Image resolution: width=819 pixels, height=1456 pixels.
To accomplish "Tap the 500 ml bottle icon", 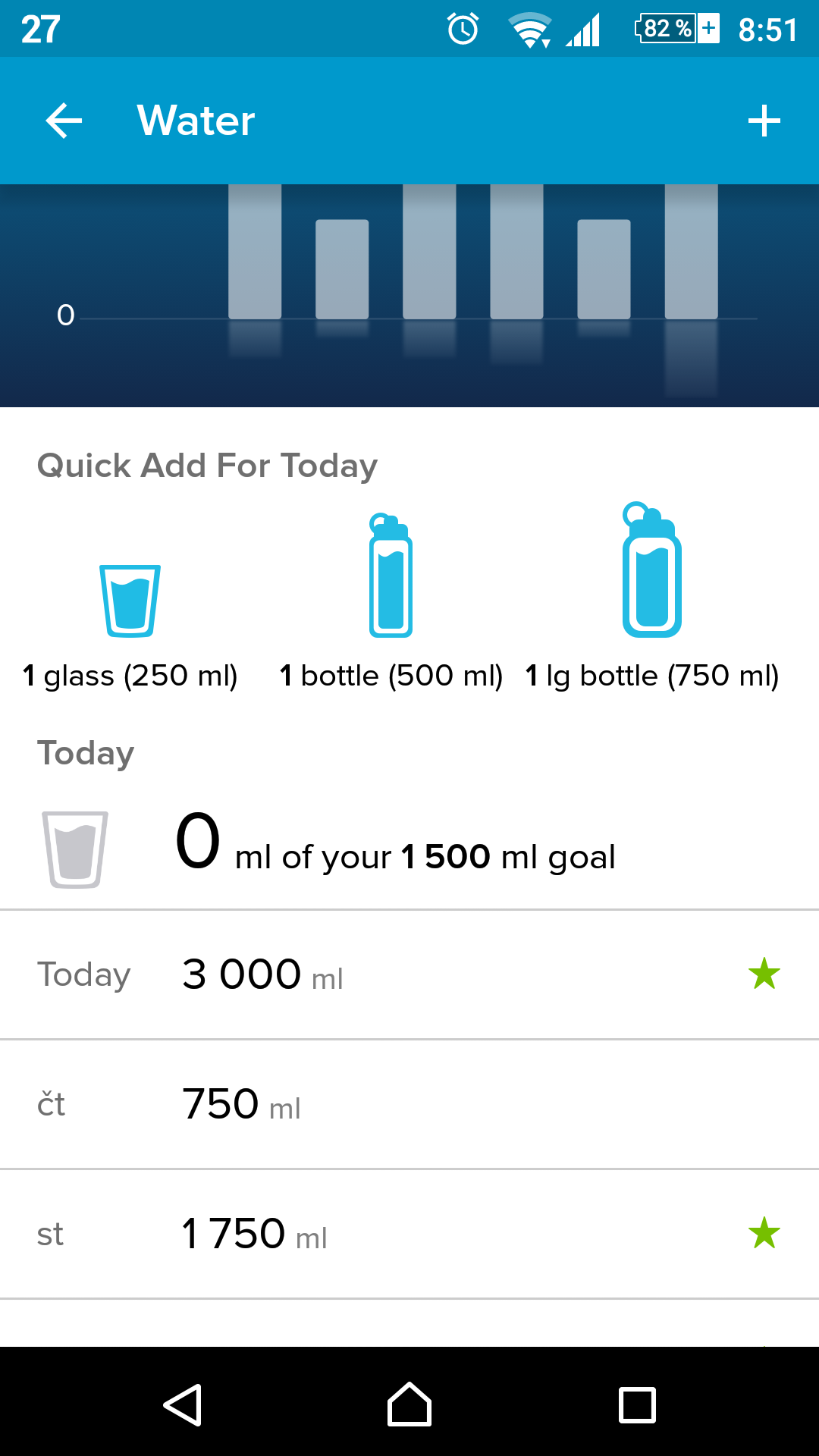I will pyautogui.click(x=391, y=576).
